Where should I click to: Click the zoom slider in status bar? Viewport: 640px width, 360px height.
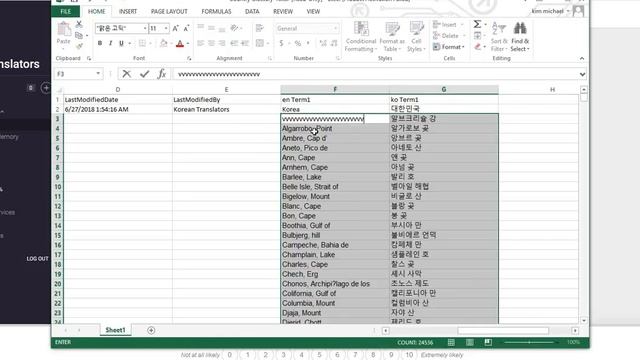pyautogui.click(x=529, y=342)
